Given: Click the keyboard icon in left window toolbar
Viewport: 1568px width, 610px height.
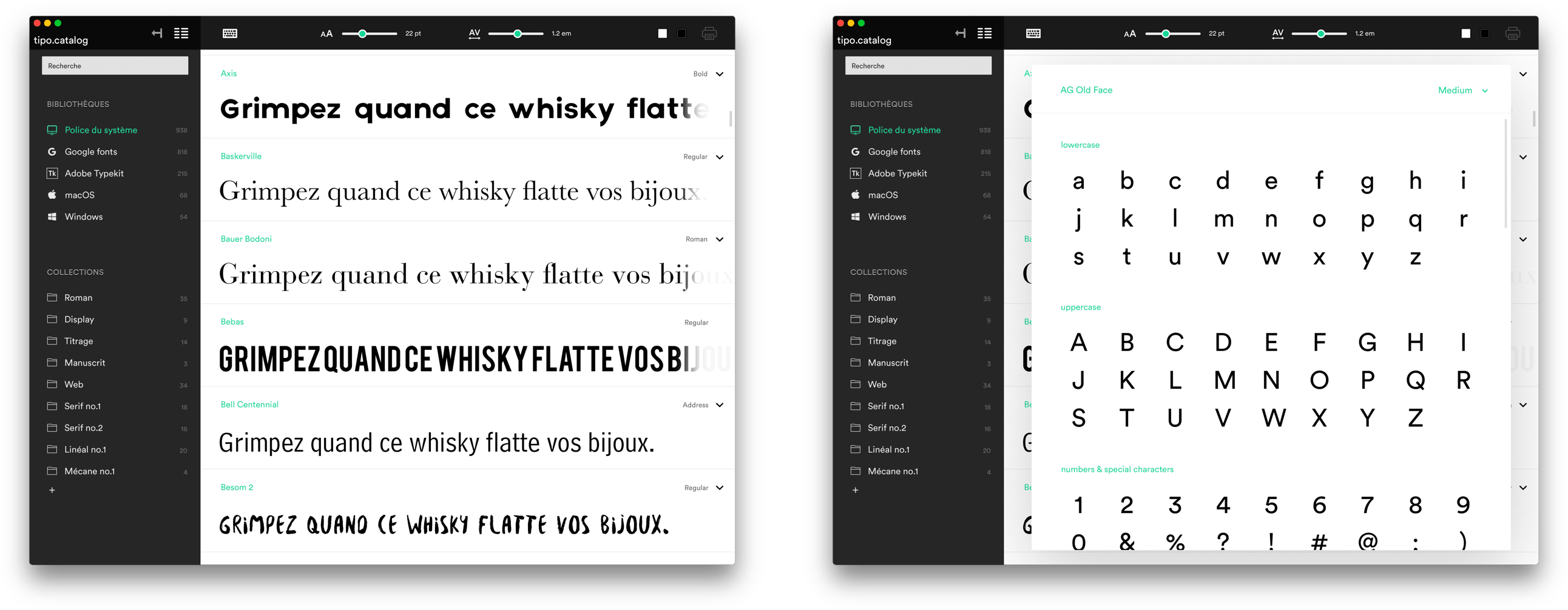Looking at the screenshot, I should pyautogui.click(x=230, y=33).
